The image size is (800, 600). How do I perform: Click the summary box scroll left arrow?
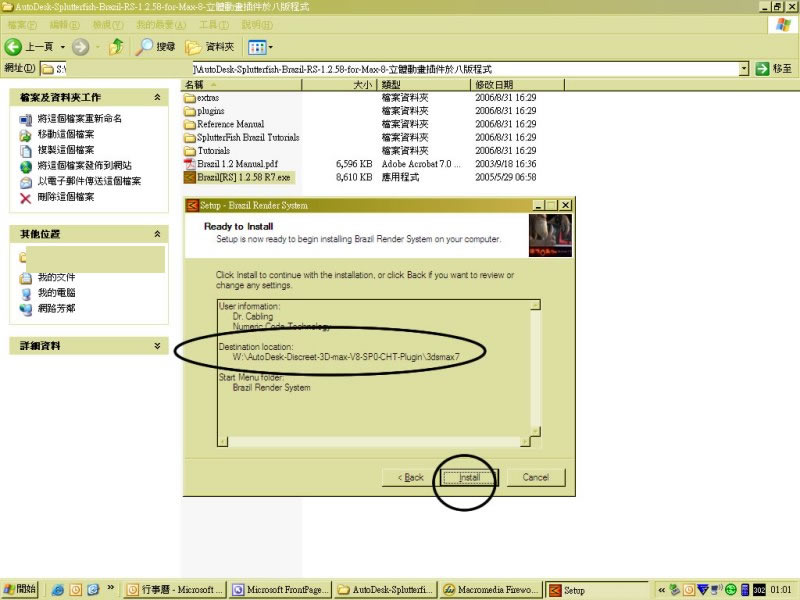click(223, 441)
